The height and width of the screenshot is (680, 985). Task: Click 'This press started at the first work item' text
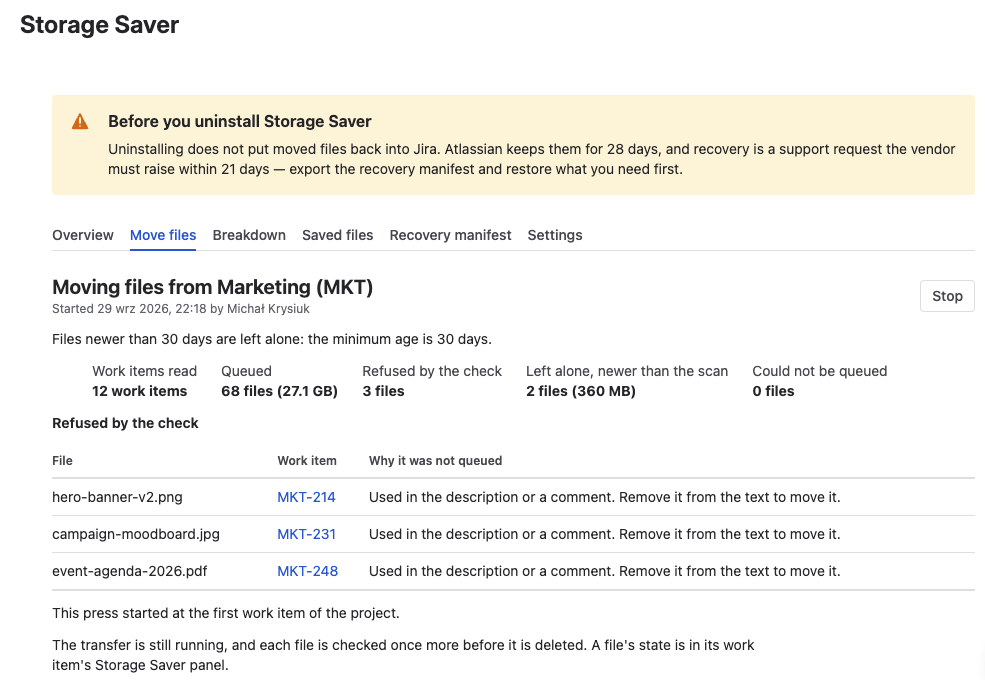pos(226,613)
